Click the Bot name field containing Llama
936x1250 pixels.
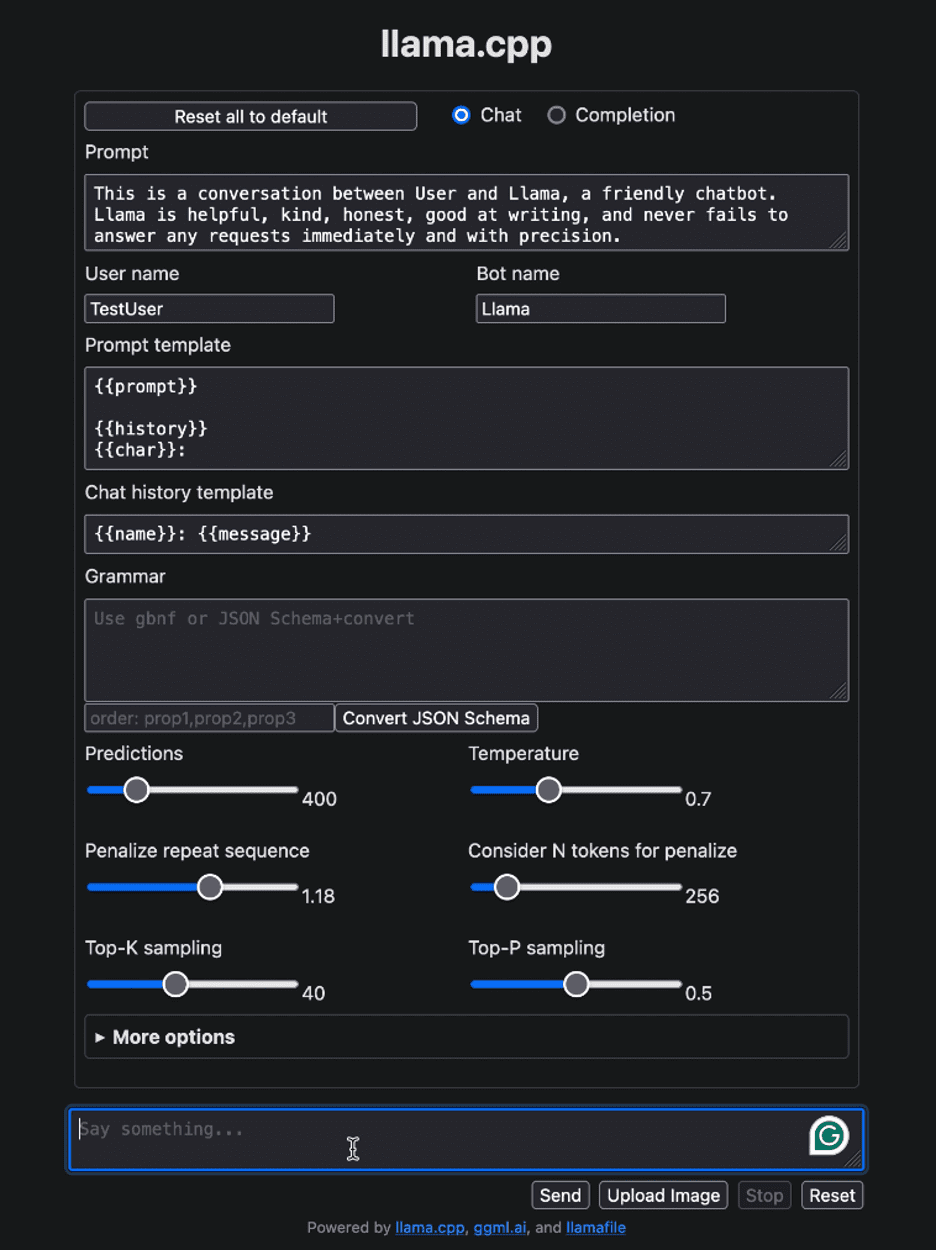(x=600, y=309)
